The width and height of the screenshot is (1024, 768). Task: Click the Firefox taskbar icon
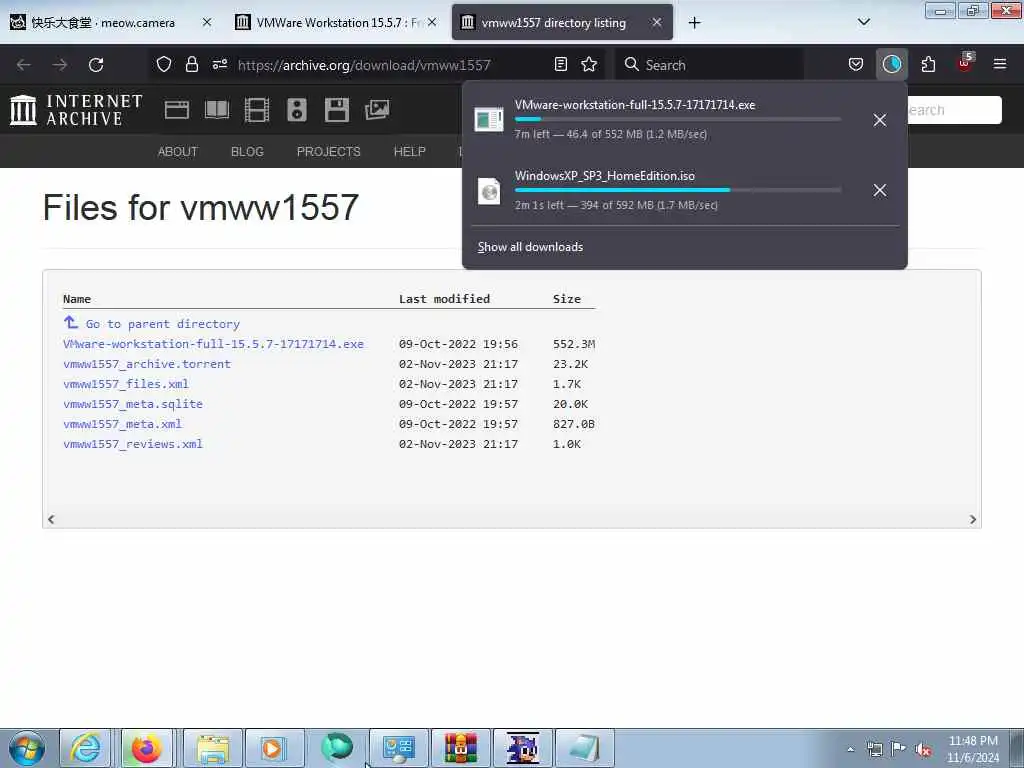pyautogui.click(x=146, y=748)
